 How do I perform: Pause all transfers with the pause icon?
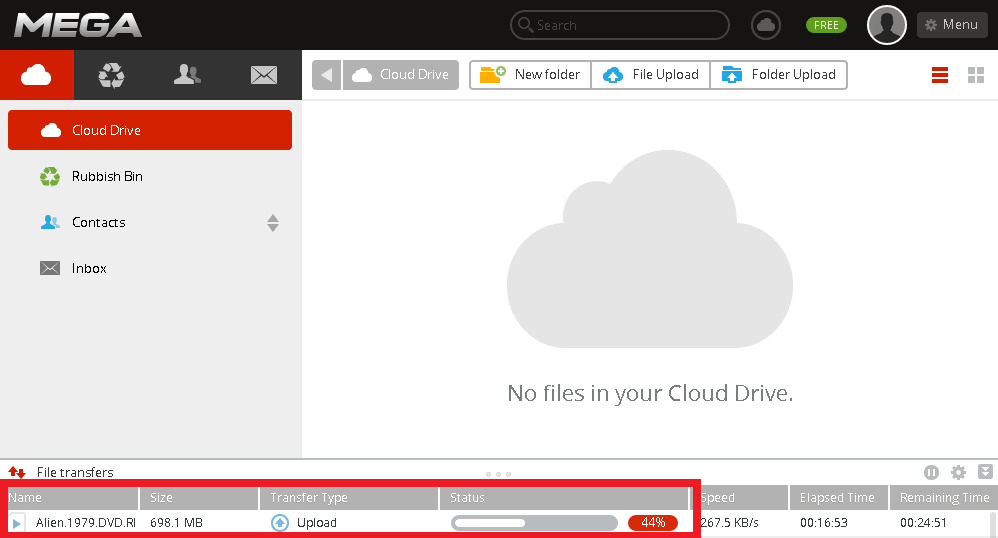point(931,472)
